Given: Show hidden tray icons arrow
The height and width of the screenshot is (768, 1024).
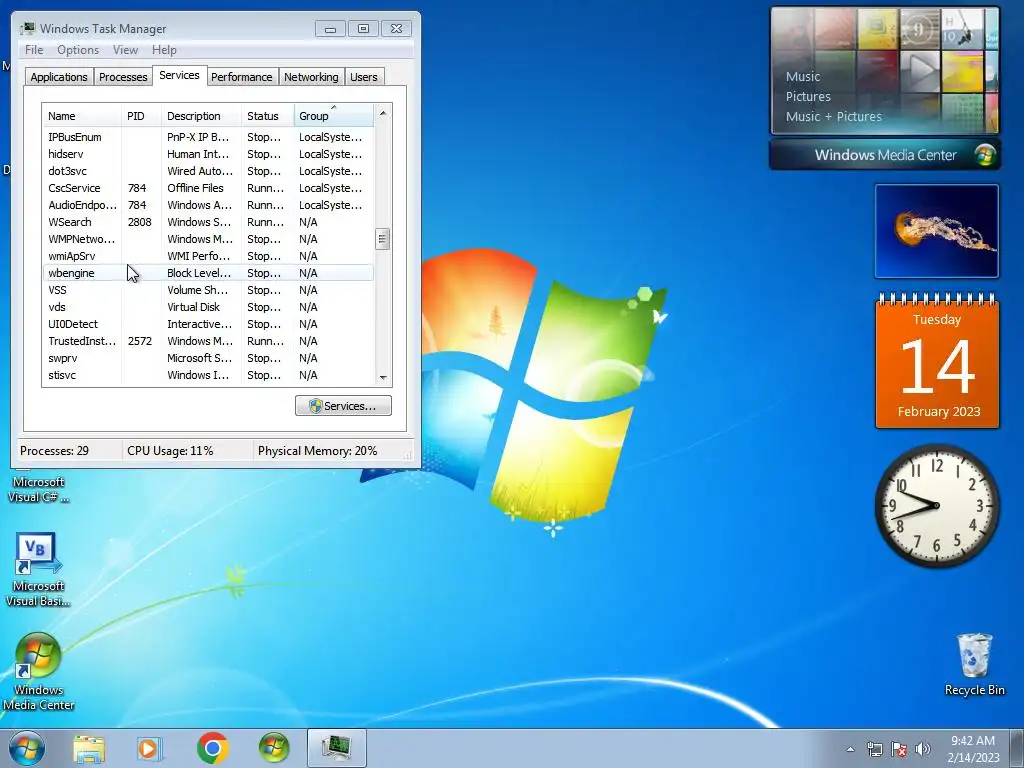Looking at the screenshot, I should coord(850,749).
